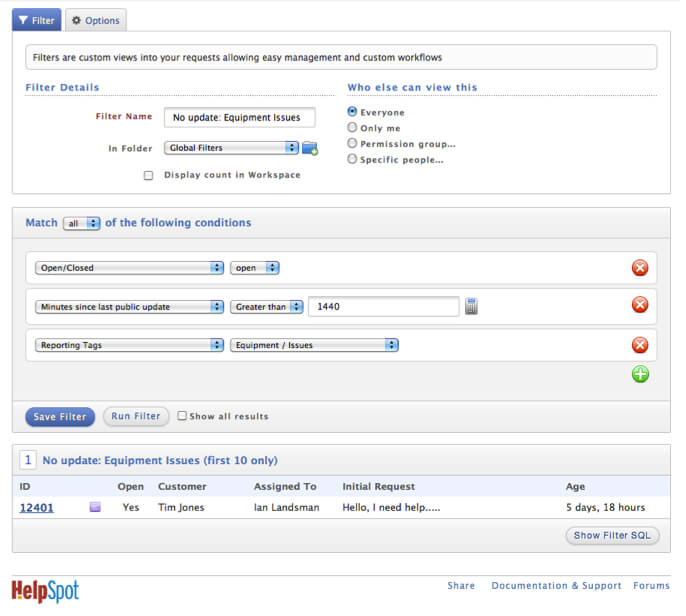Click the results count badge showing 1

[x=28, y=460]
